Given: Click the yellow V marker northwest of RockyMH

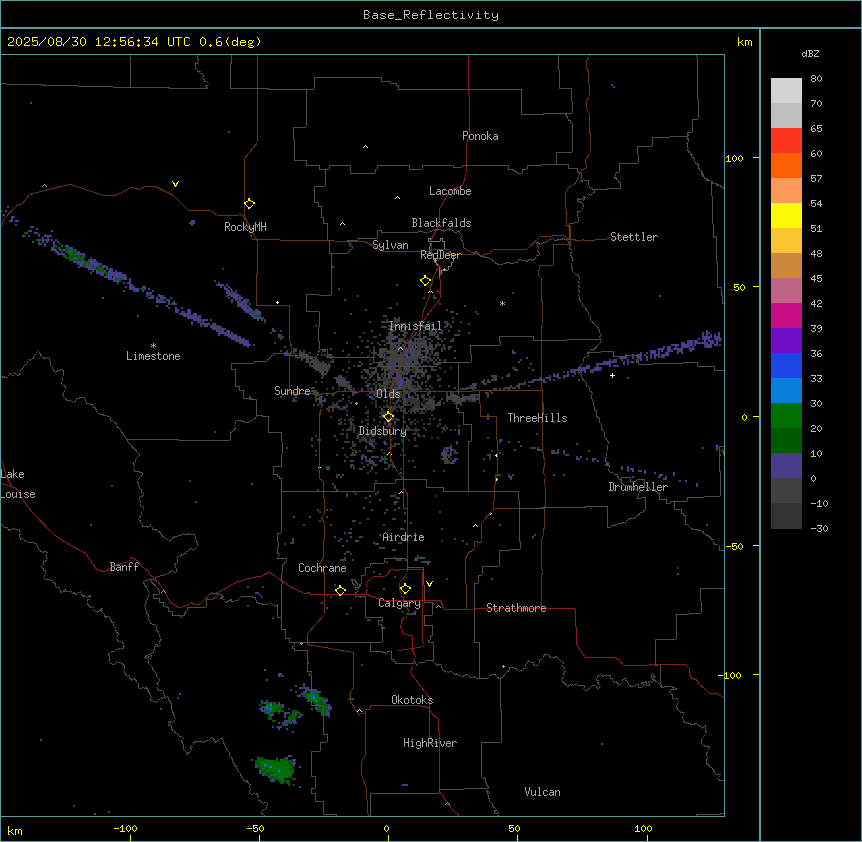Looking at the screenshot, I should (x=175, y=184).
